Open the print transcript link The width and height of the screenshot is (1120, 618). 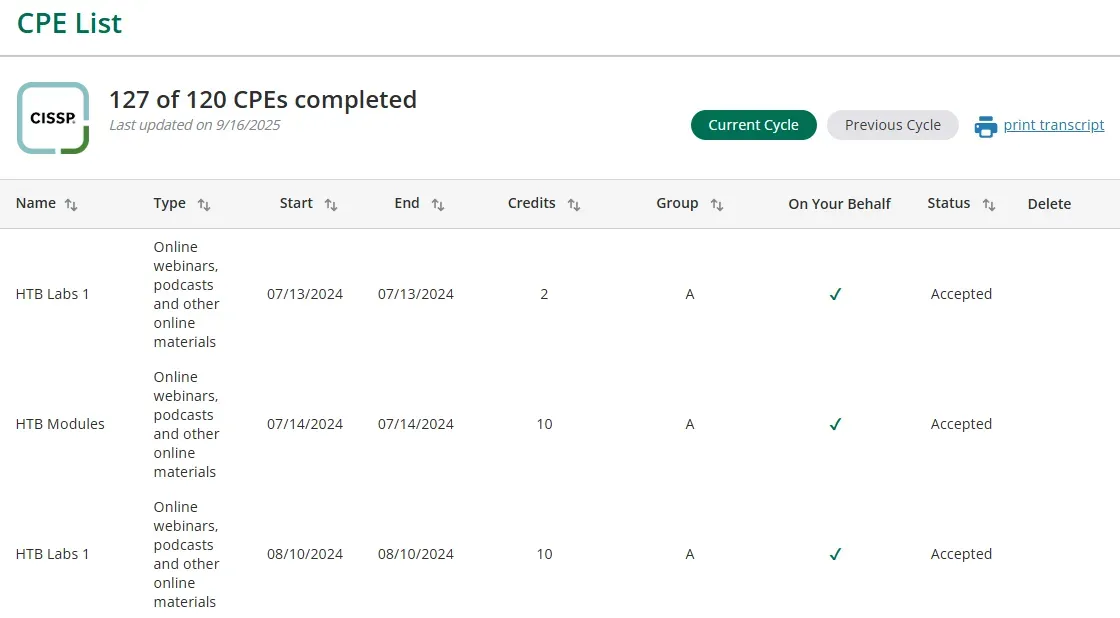tap(1054, 125)
